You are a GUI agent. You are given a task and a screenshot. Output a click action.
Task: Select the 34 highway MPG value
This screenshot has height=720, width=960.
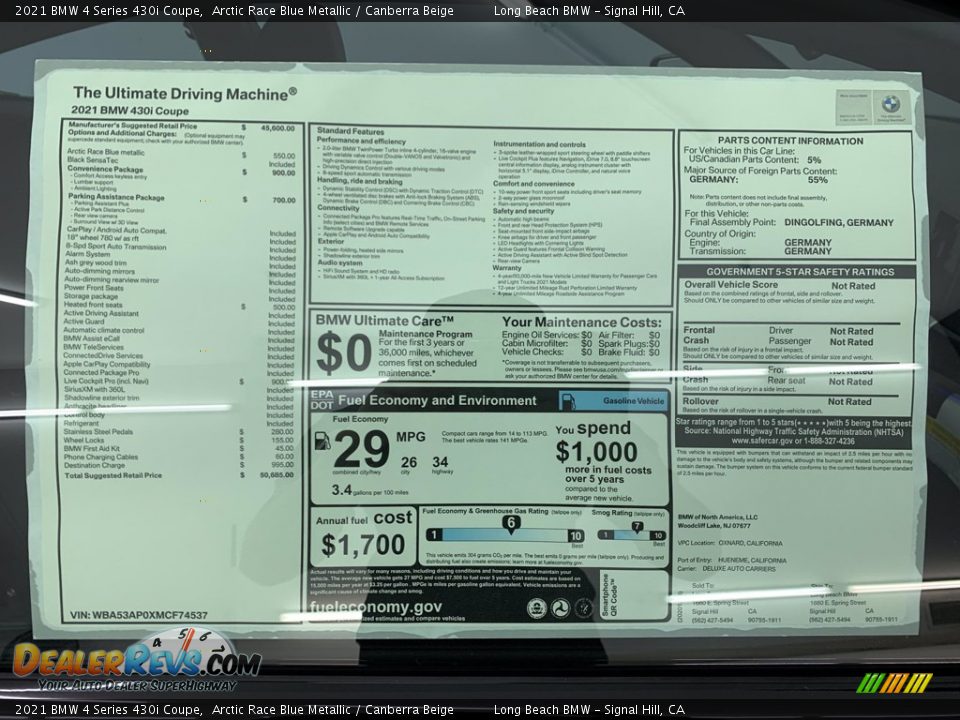(x=440, y=462)
